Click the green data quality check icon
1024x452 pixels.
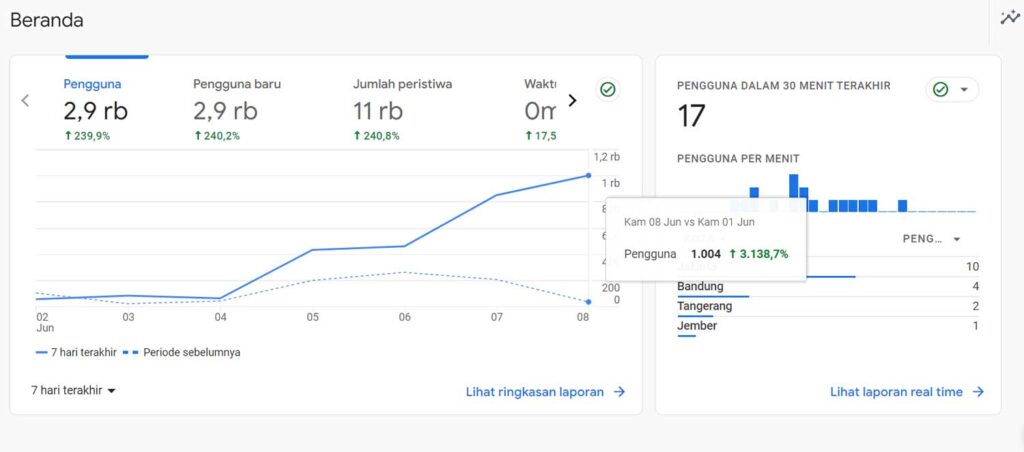607,90
